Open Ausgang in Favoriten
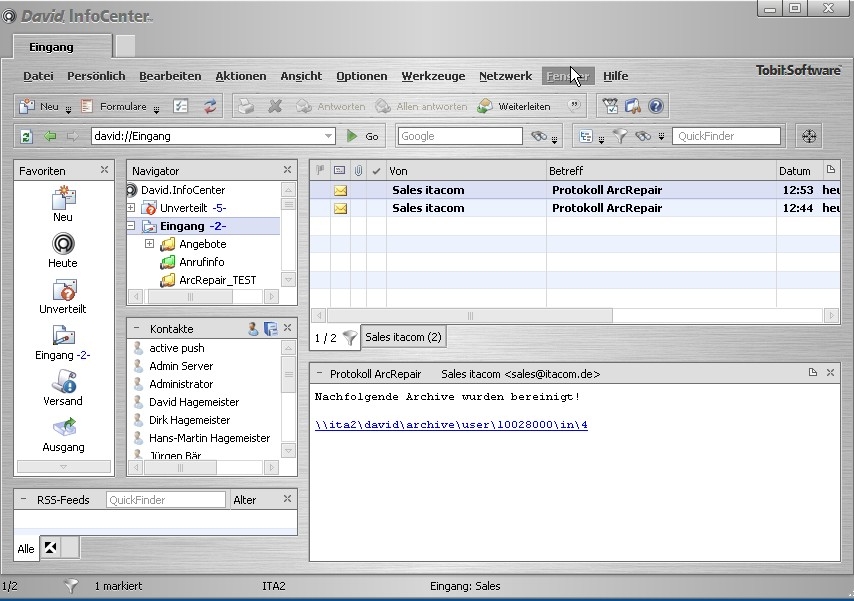854x601 pixels. tap(63, 435)
